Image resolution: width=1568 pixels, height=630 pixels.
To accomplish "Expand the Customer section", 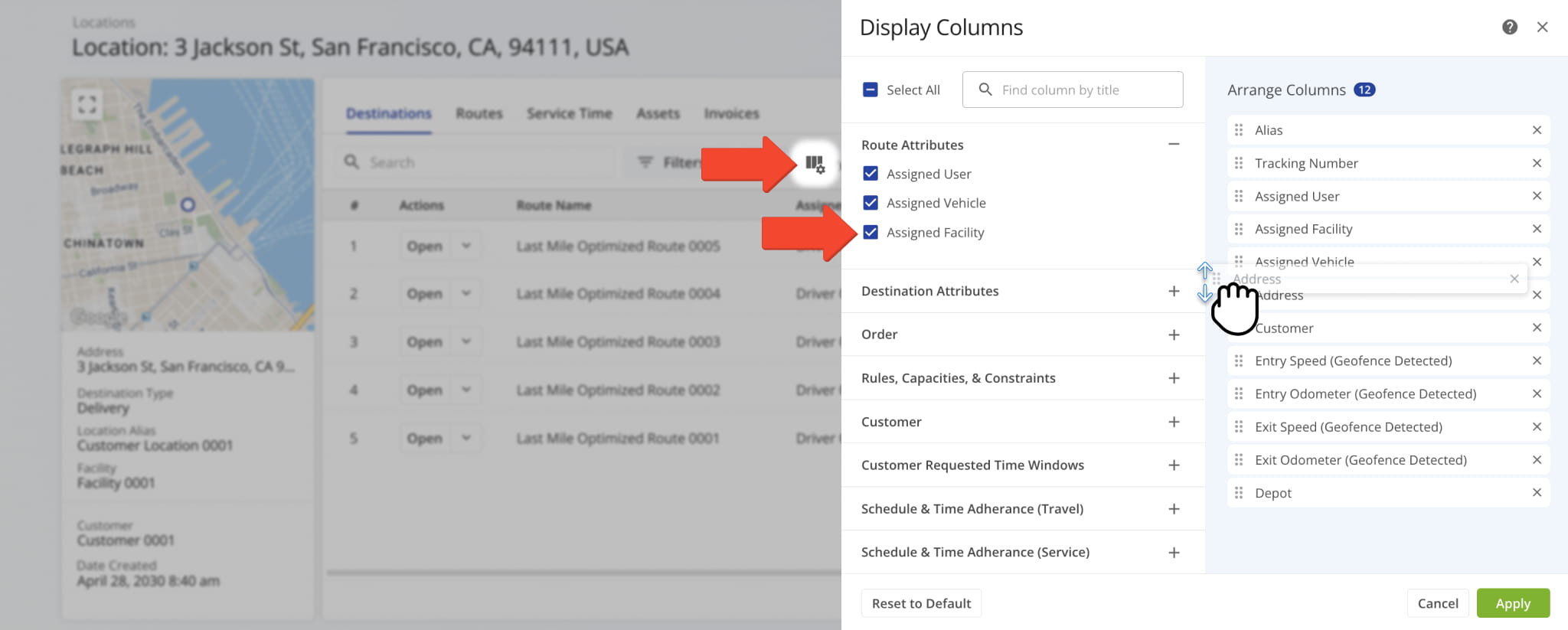I will tap(1173, 422).
